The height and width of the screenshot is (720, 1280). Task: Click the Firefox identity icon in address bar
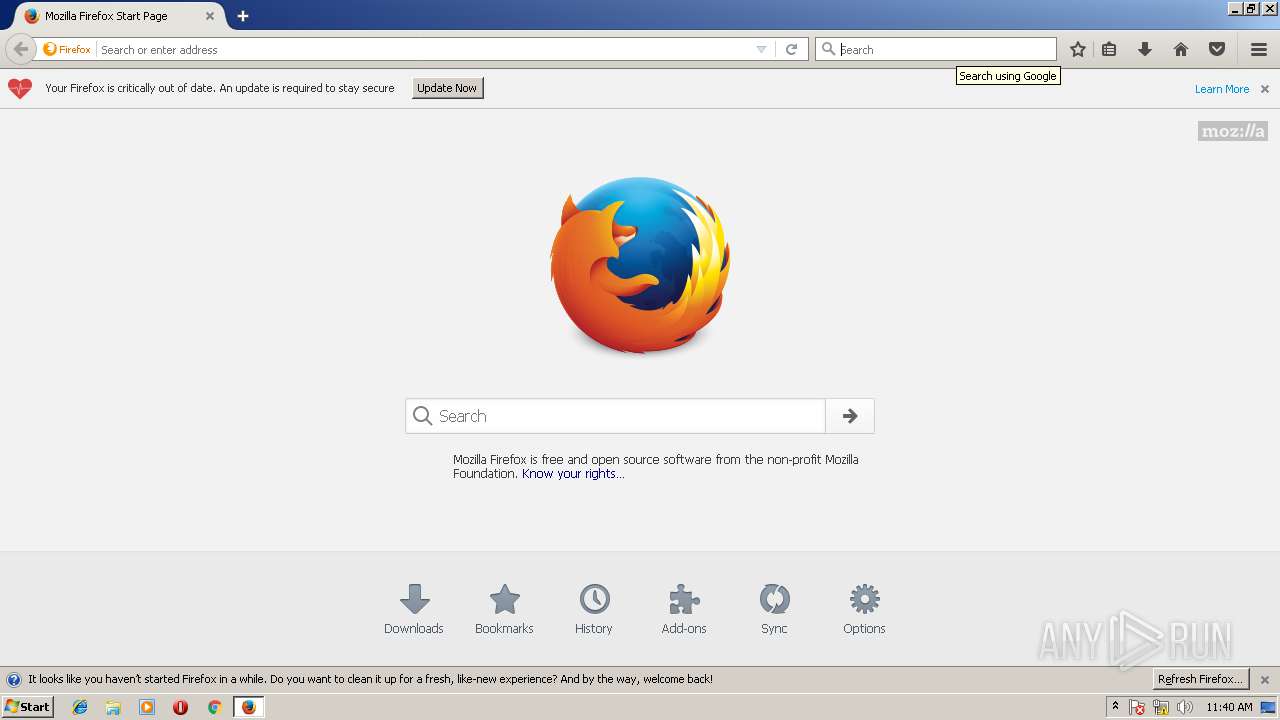pyautogui.click(x=67, y=49)
